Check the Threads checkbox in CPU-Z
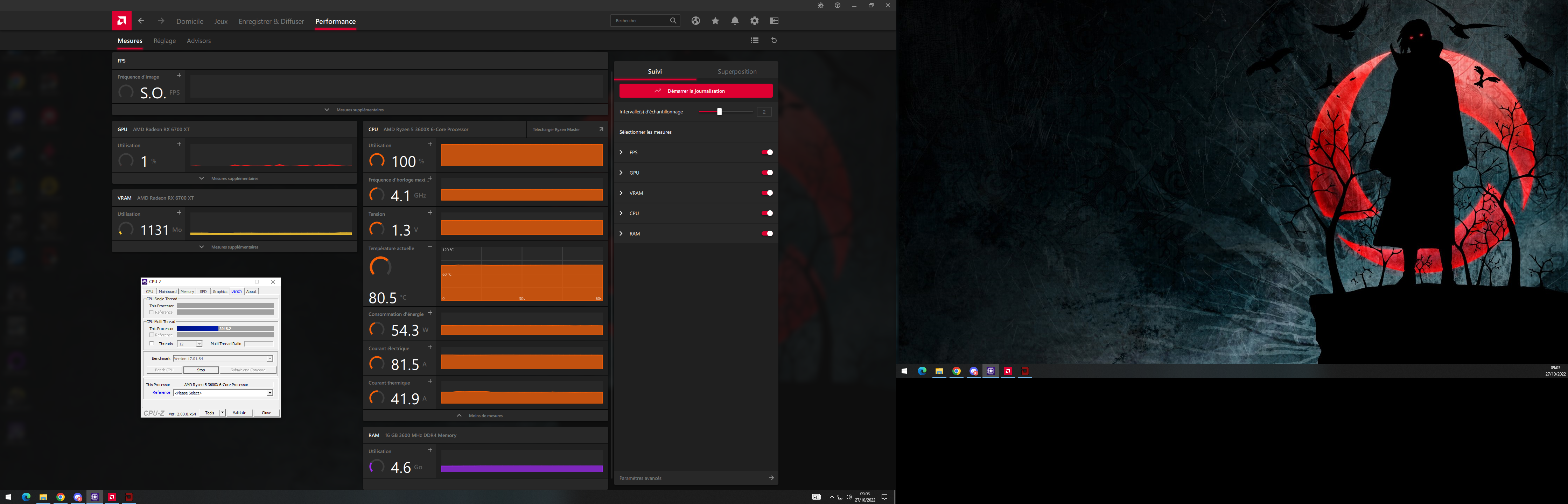1568x504 pixels. coord(152,343)
